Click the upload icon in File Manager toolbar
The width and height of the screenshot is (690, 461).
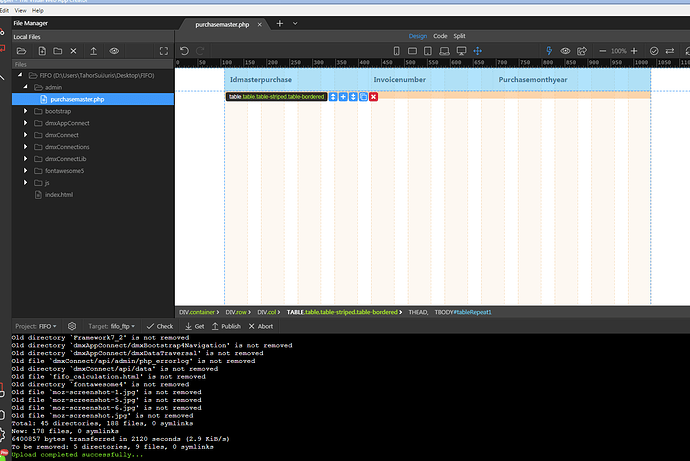93,50
